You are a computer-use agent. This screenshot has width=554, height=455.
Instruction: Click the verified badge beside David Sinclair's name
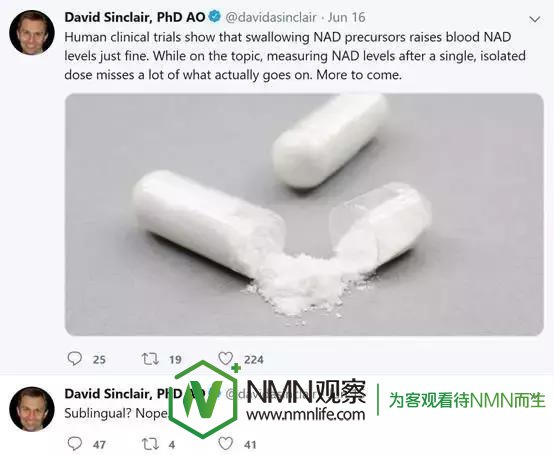click(x=214, y=16)
